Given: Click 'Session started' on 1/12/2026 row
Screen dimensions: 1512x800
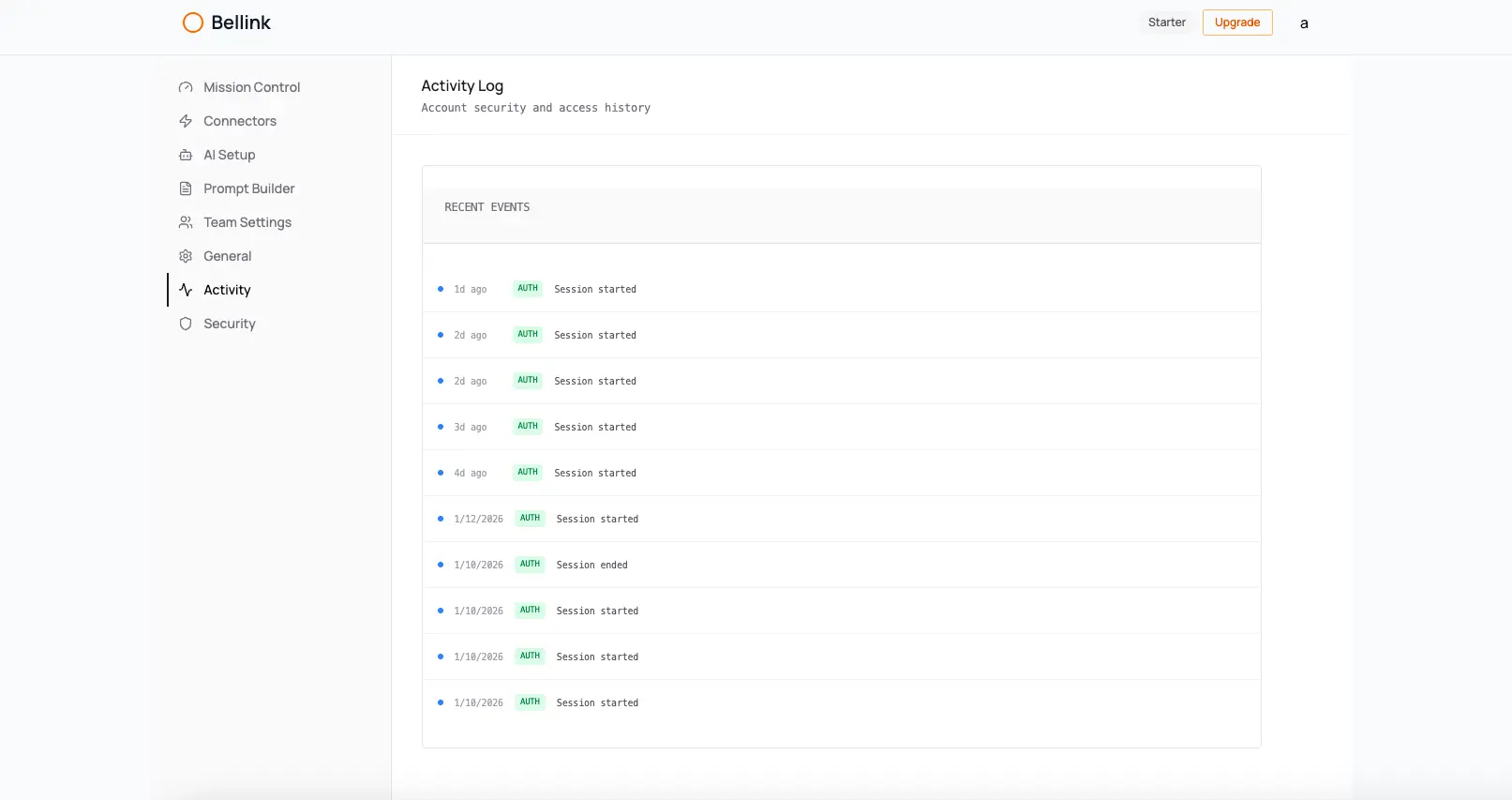Looking at the screenshot, I should tap(597, 519).
